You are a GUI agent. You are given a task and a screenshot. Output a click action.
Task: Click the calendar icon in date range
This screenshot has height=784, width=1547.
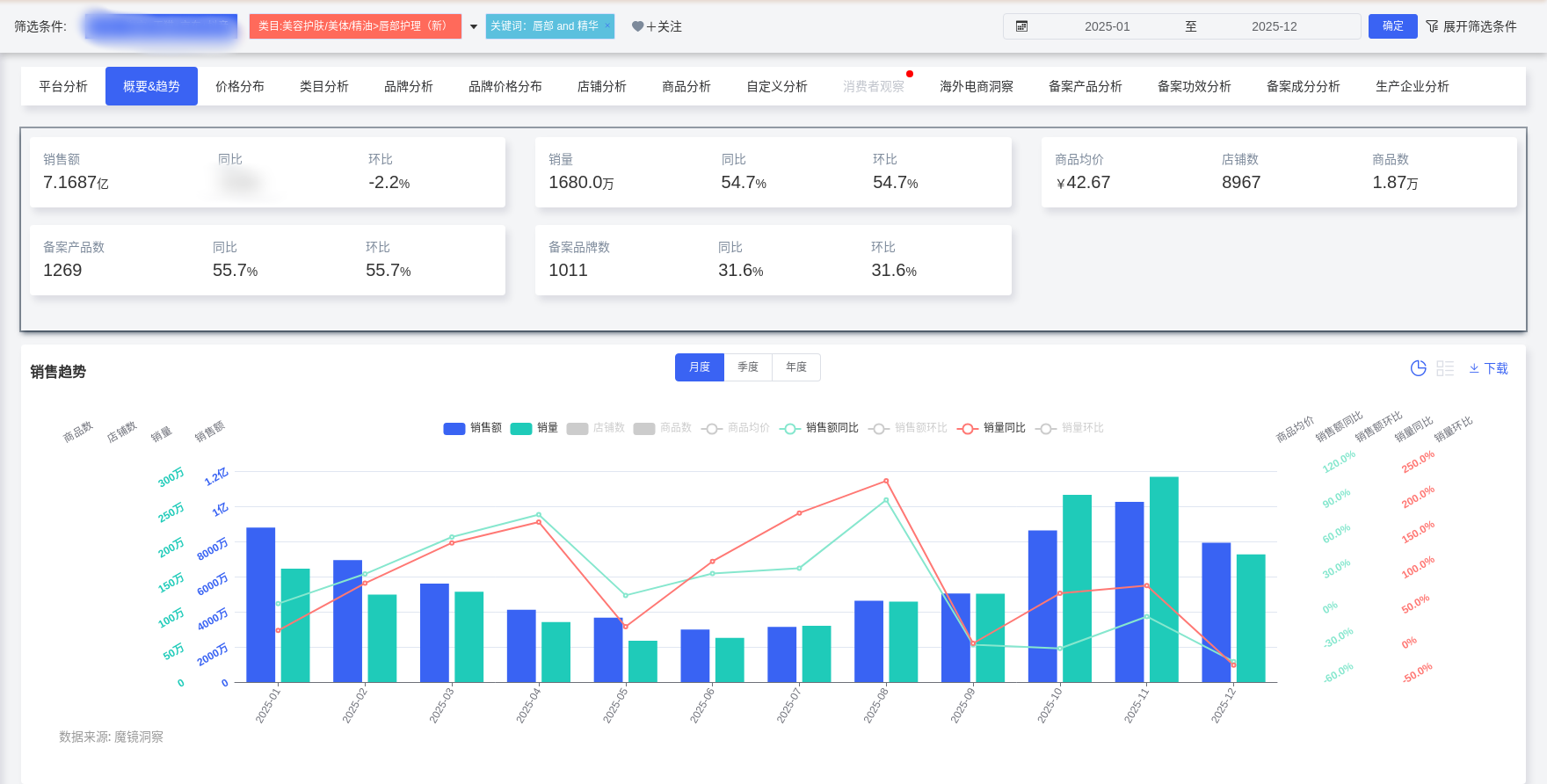tap(1021, 26)
